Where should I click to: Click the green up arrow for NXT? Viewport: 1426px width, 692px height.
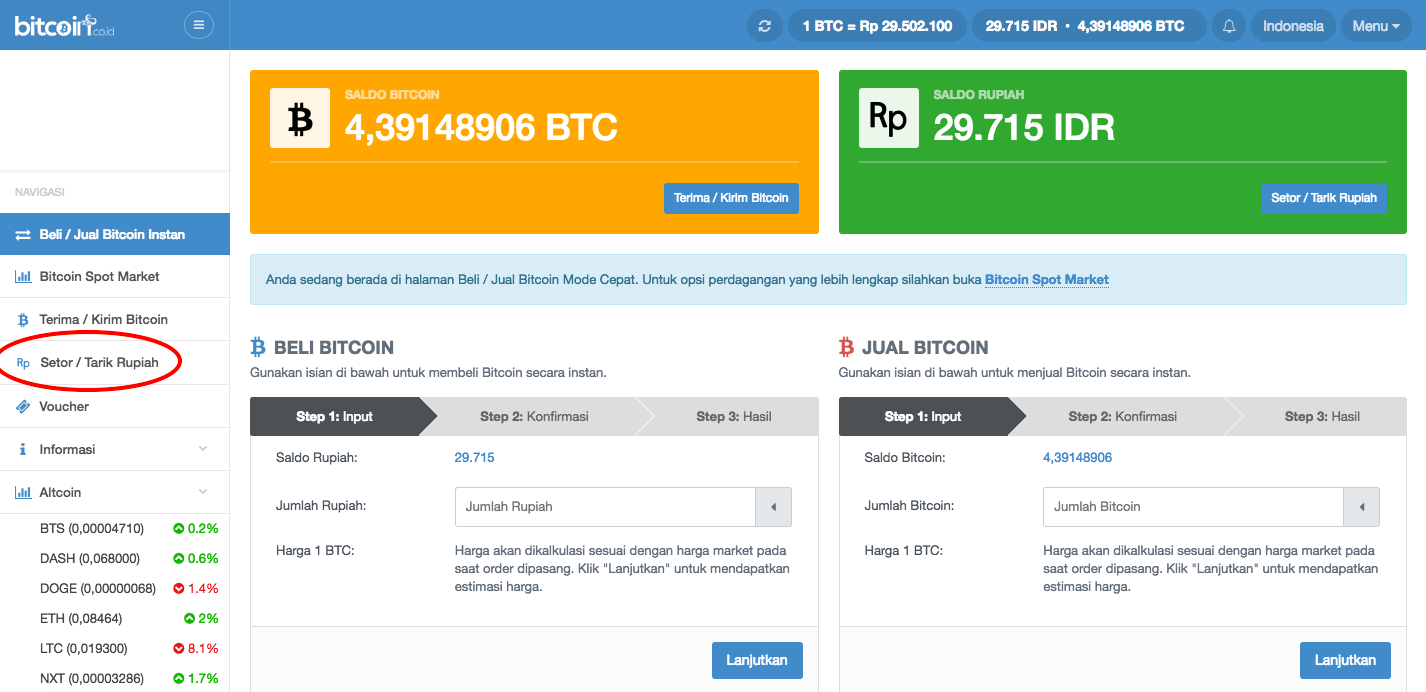point(178,678)
